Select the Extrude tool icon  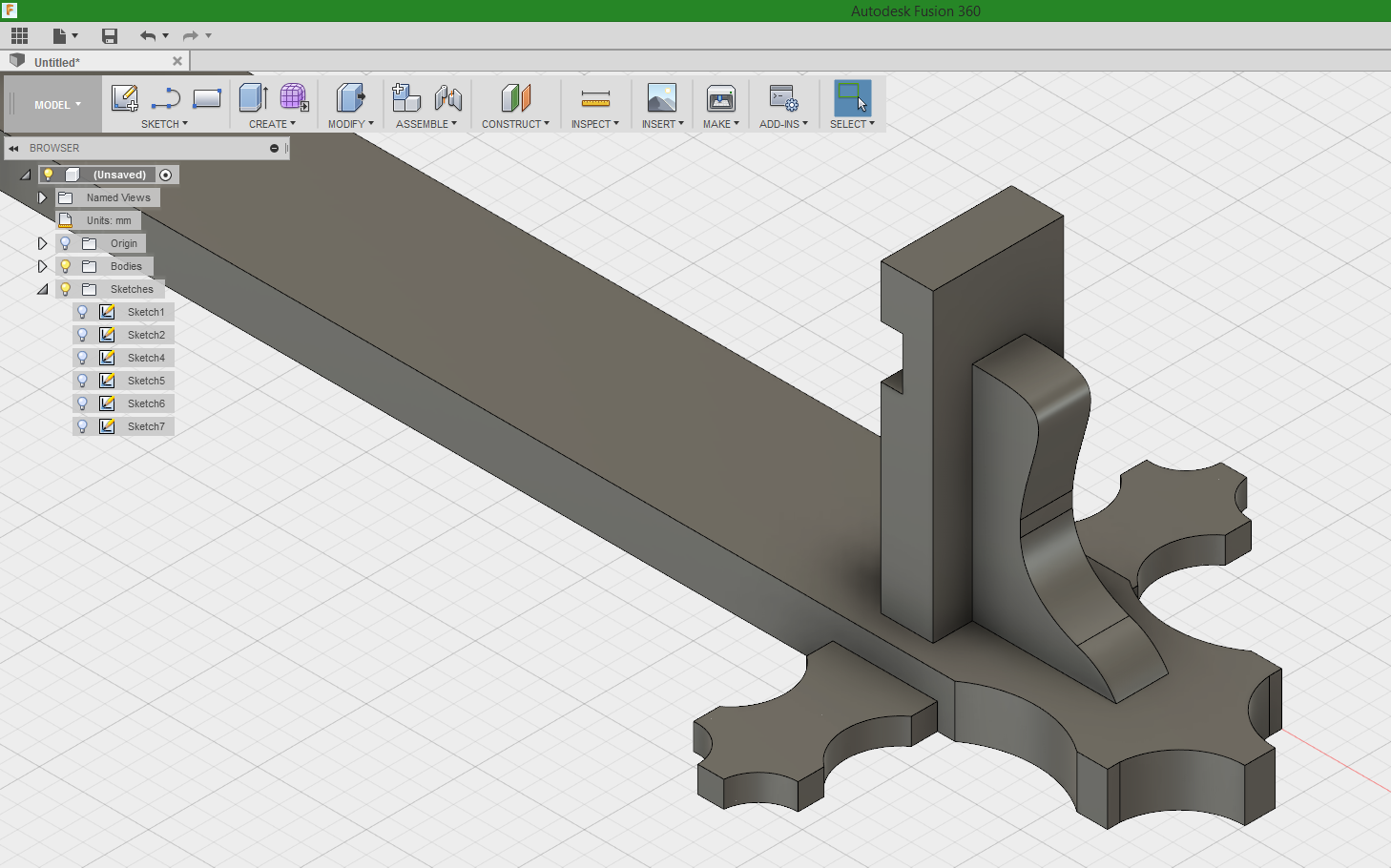[x=253, y=98]
